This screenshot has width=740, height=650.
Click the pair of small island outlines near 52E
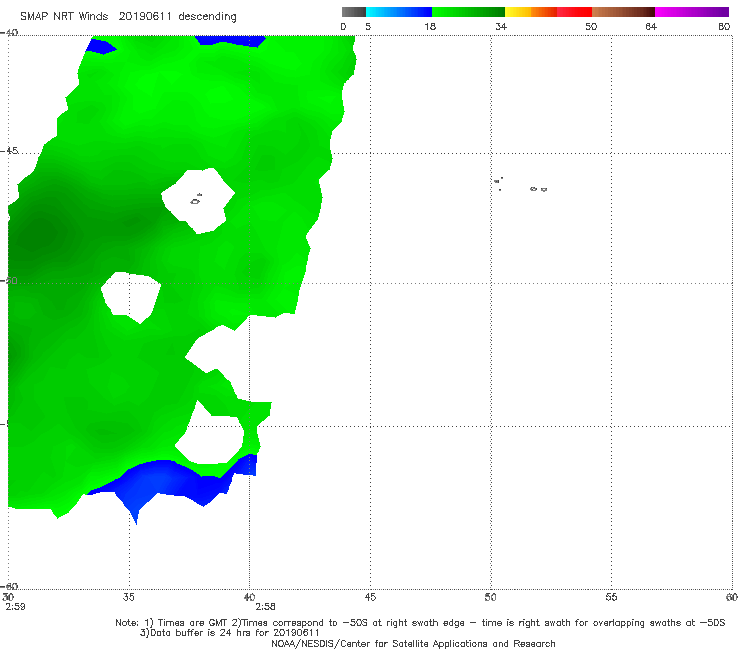[538, 189]
